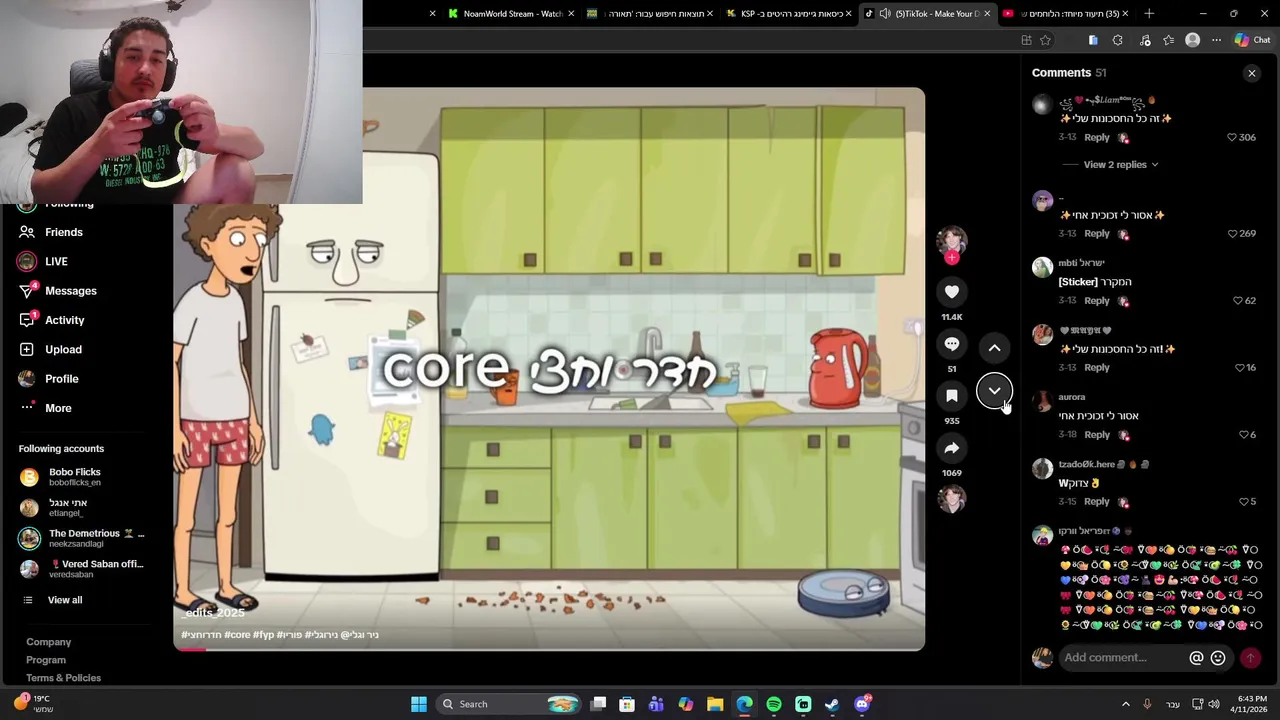1280x720 pixels.
Task: Expand the Company footer section
Action: click(x=49, y=642)
